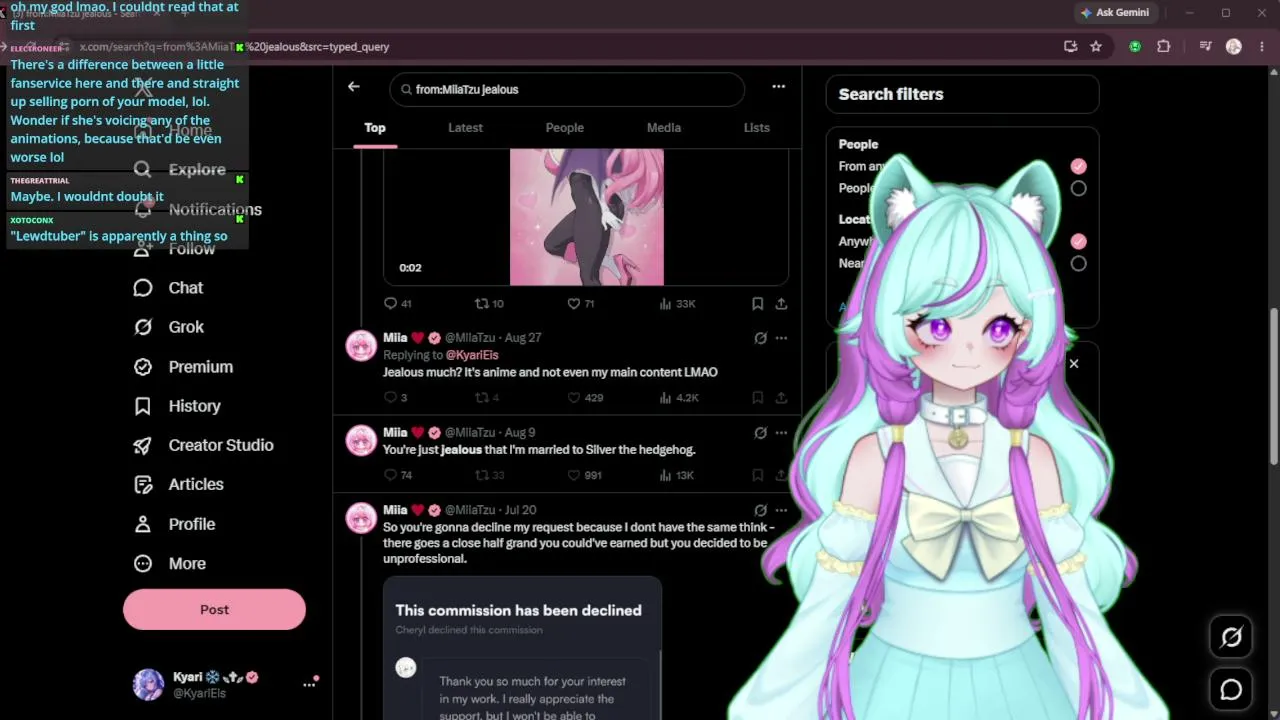Switch to the Media tab
1280x720 pixels.
pyautogui.click(x=664, y=128)
